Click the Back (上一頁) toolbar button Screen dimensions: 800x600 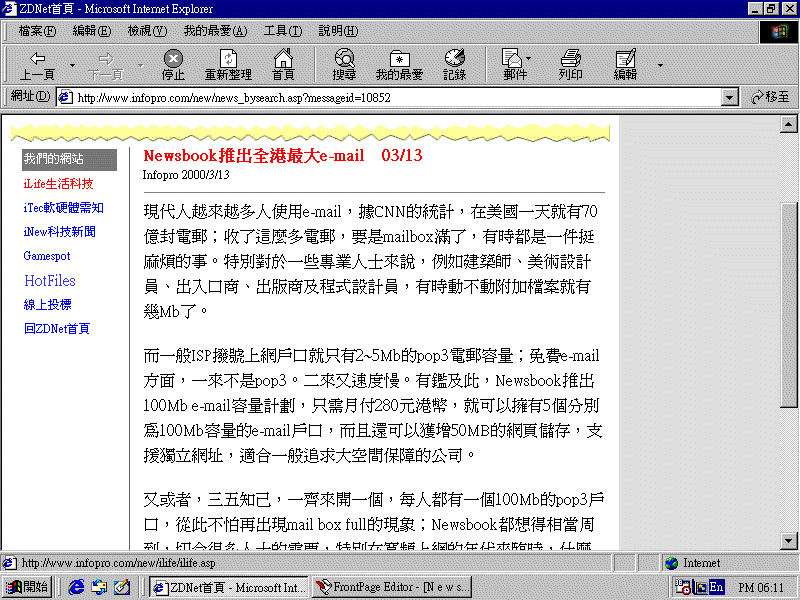37,64
